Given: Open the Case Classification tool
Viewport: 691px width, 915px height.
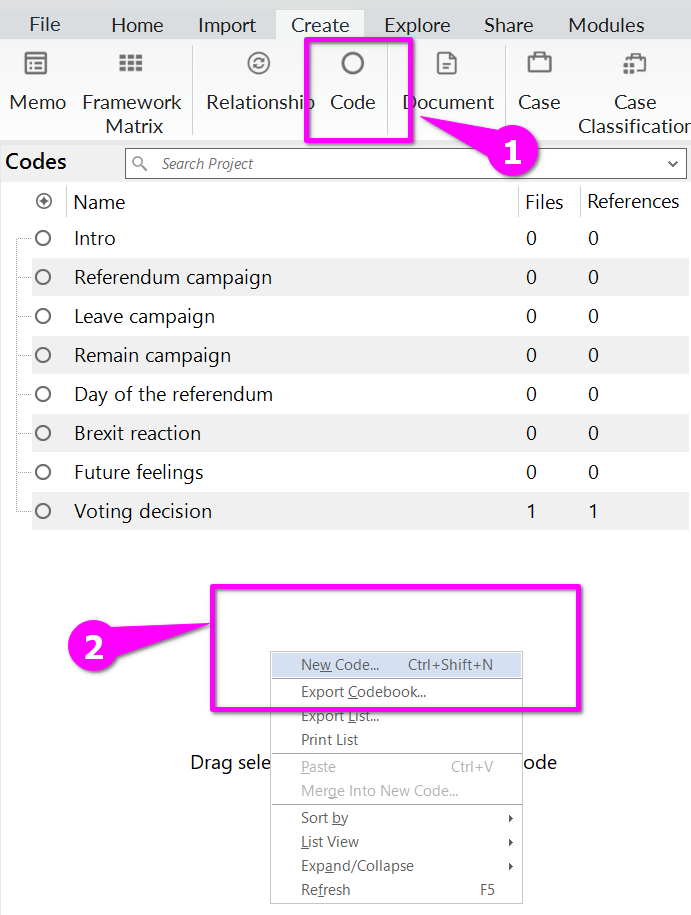Looking at the screenshot, I should [634, 64].
